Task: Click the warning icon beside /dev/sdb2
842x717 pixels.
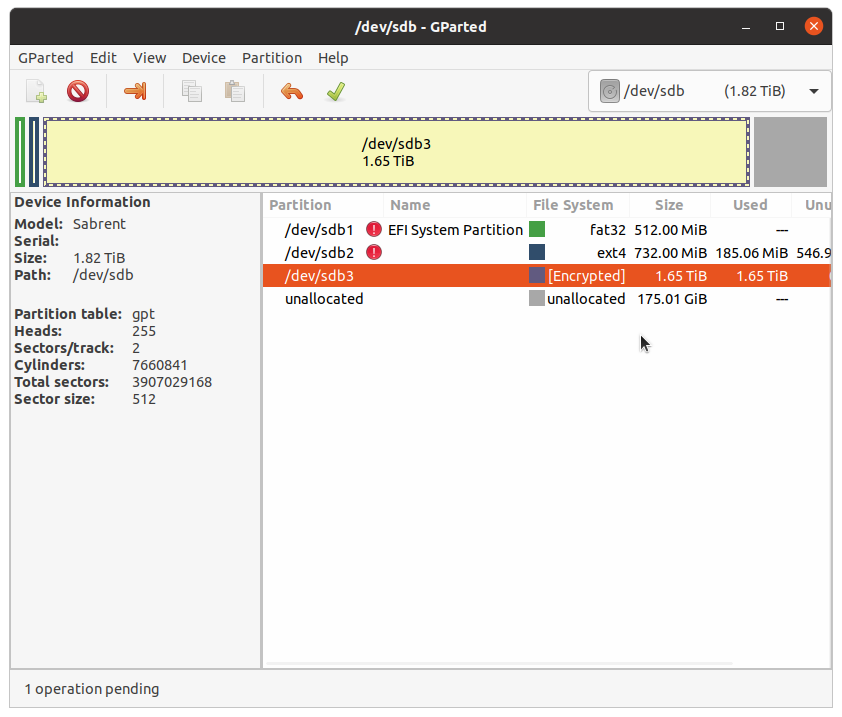Action: [374, 252]
